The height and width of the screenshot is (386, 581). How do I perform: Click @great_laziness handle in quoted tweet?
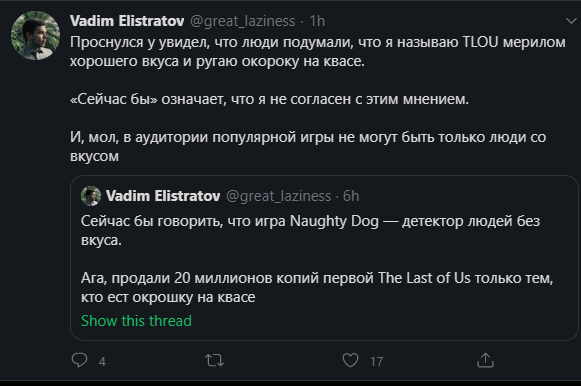click(279, 196)
